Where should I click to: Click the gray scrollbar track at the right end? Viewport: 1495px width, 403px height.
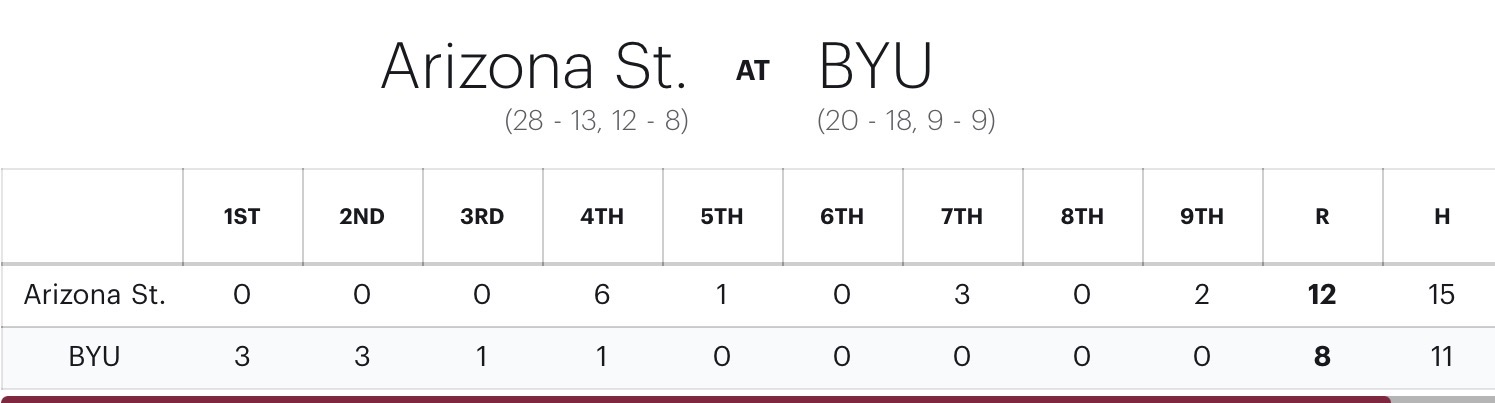tap(1442, 399)
